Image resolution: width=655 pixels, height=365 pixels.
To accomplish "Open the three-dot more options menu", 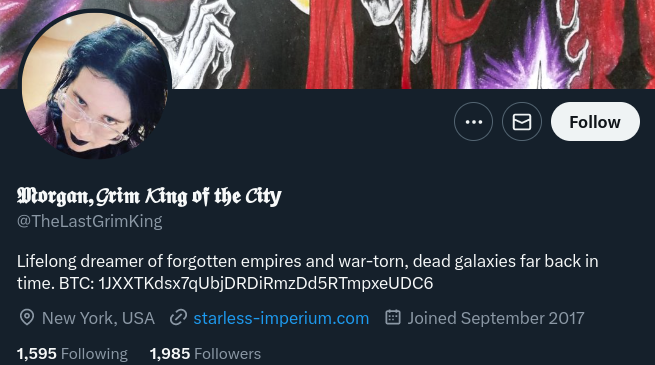I will point(473,122).
